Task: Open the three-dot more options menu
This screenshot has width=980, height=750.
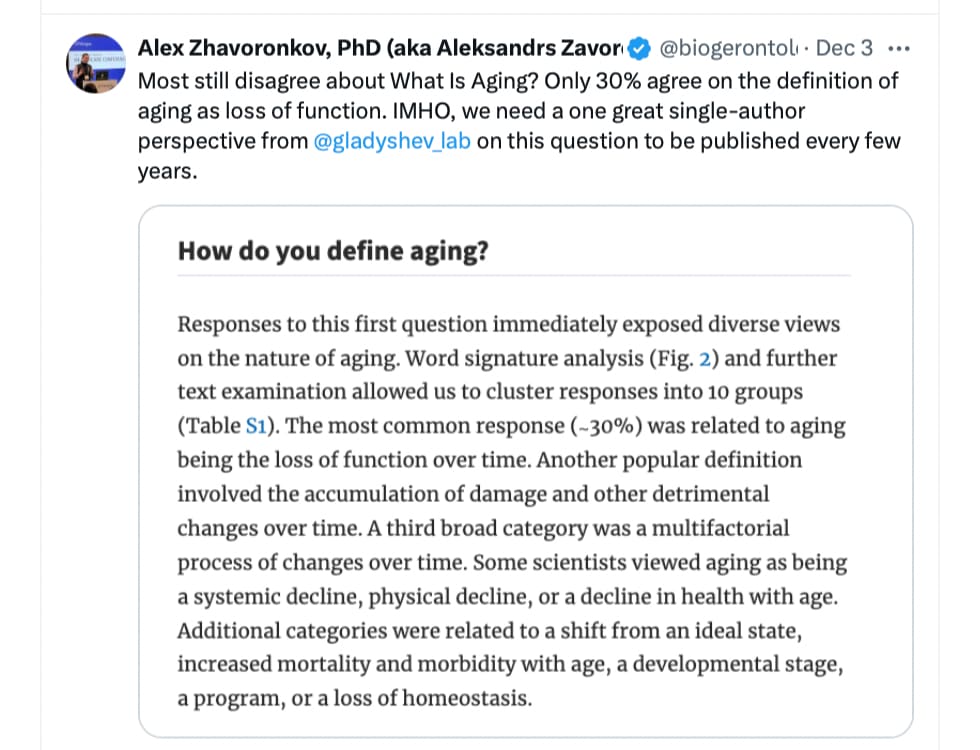Action: click(898, 49)
